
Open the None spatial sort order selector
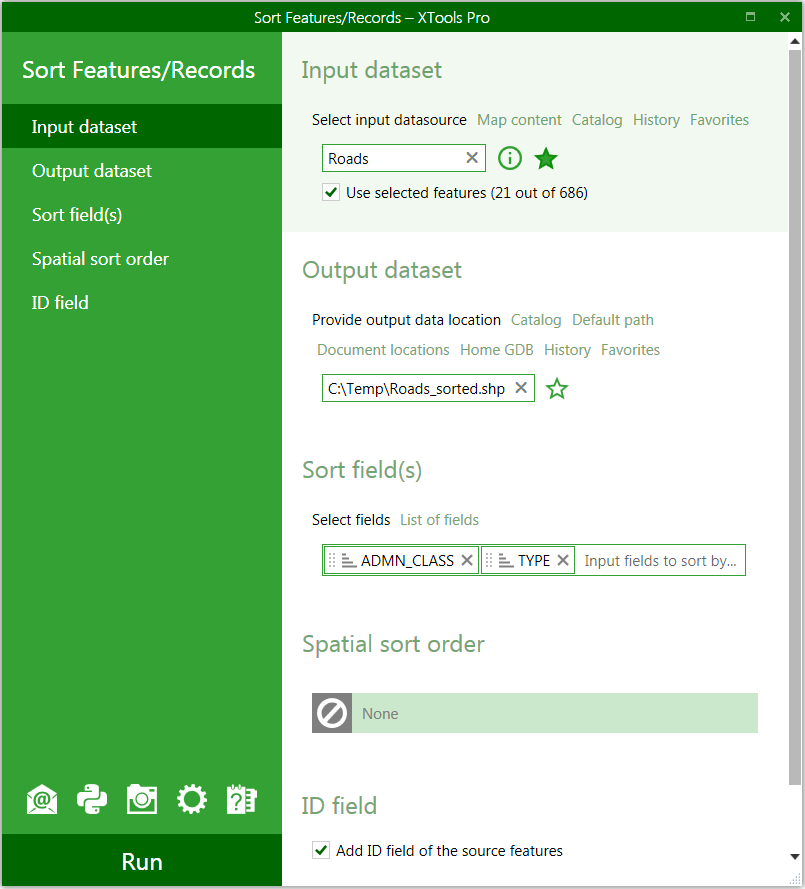[x=535, y=713]
